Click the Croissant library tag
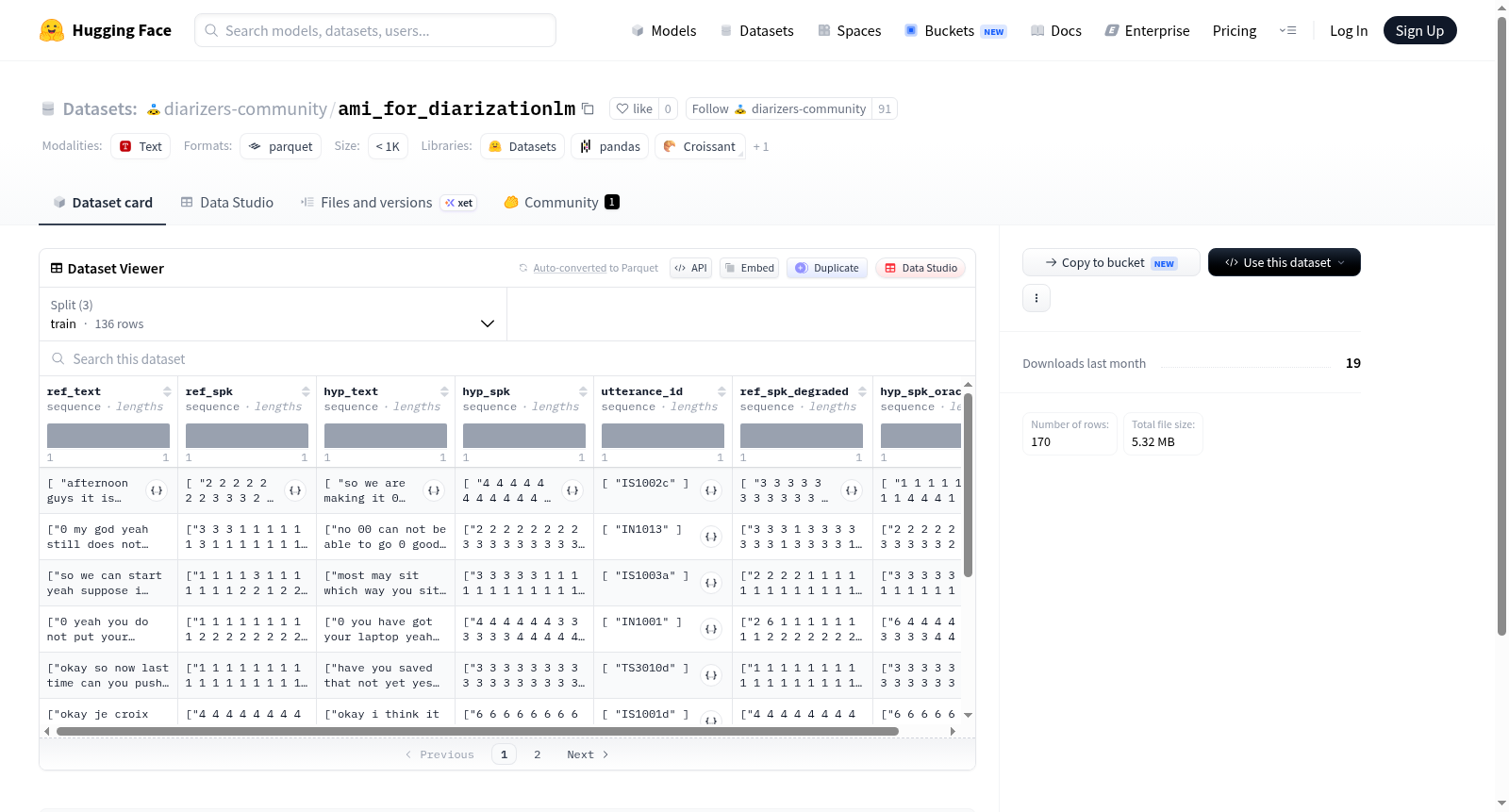 (700, 146)
